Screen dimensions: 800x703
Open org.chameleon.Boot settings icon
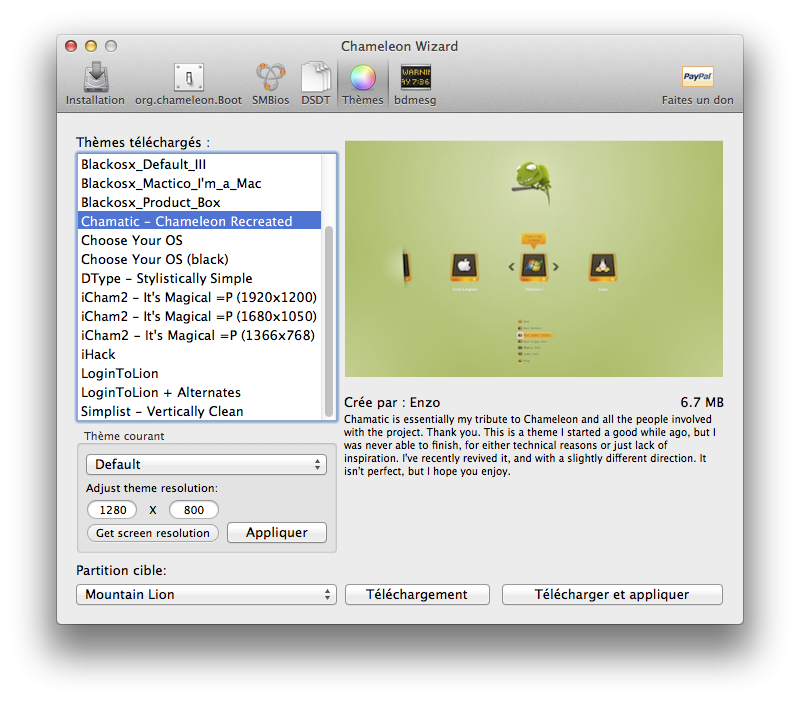(188, 78)
